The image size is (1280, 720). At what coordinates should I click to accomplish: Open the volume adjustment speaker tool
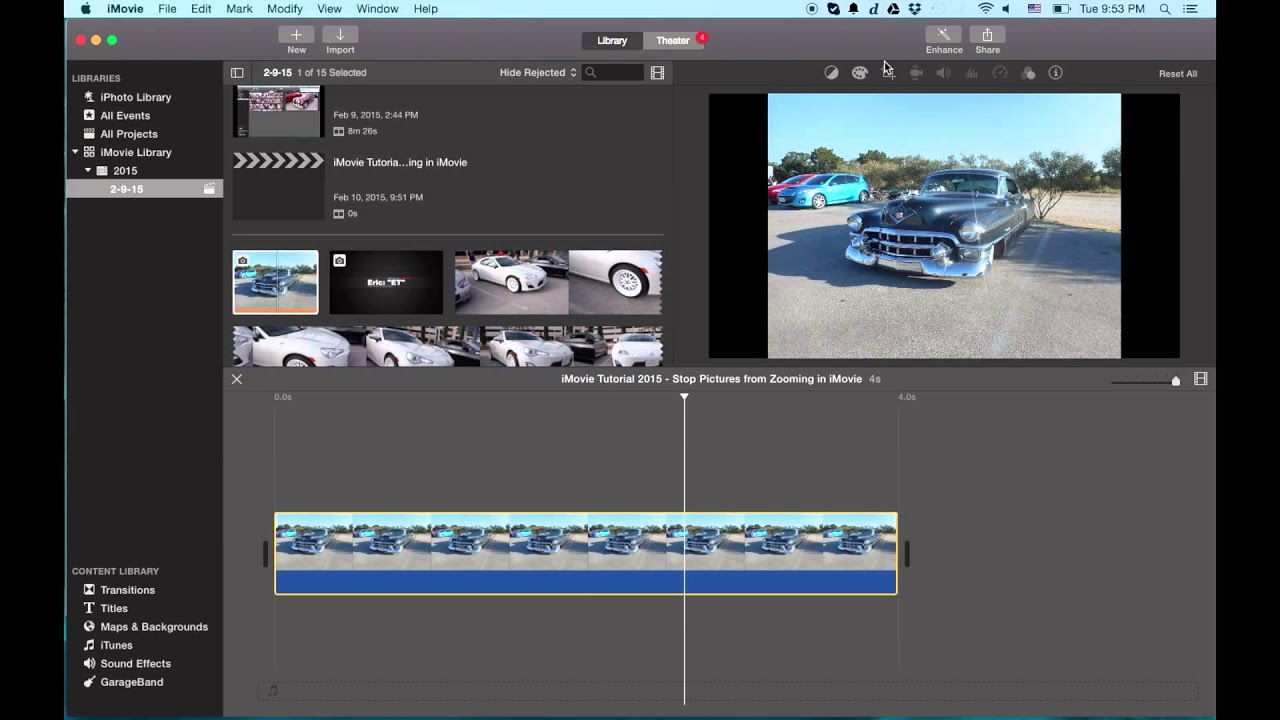pyautogui.click(x=943, y=73)
